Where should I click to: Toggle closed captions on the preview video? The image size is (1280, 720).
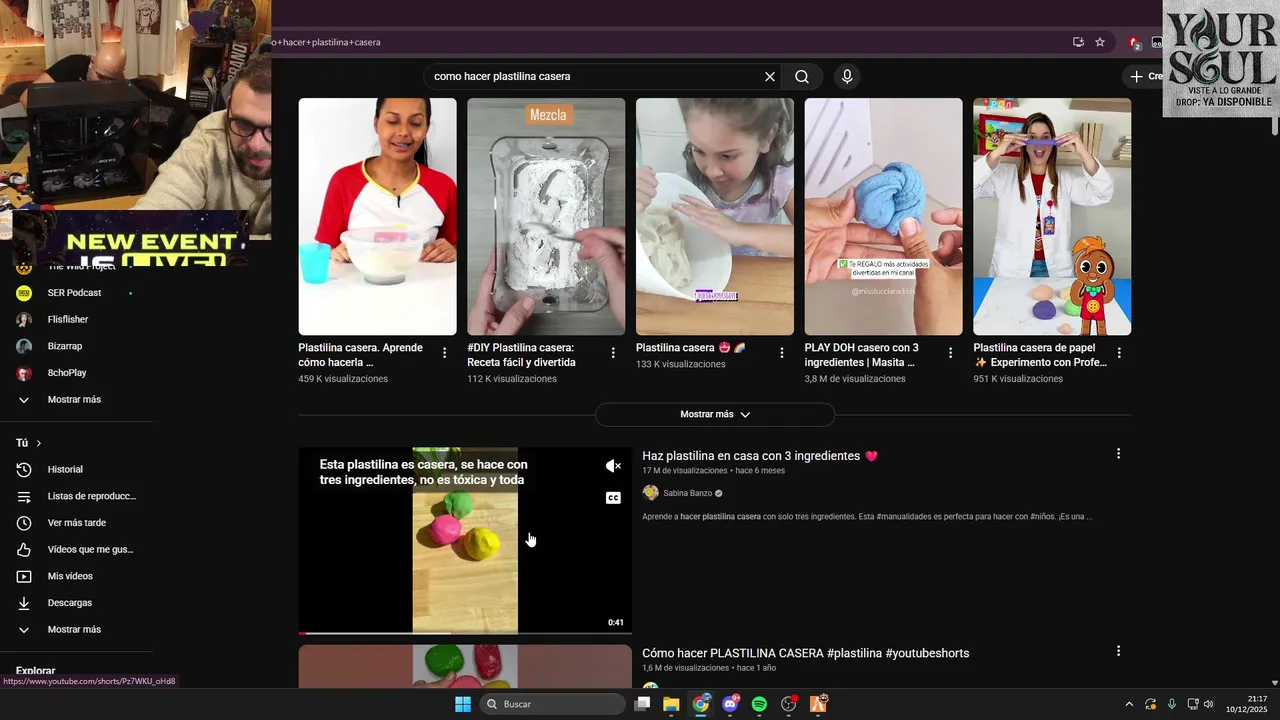(613, 498)
